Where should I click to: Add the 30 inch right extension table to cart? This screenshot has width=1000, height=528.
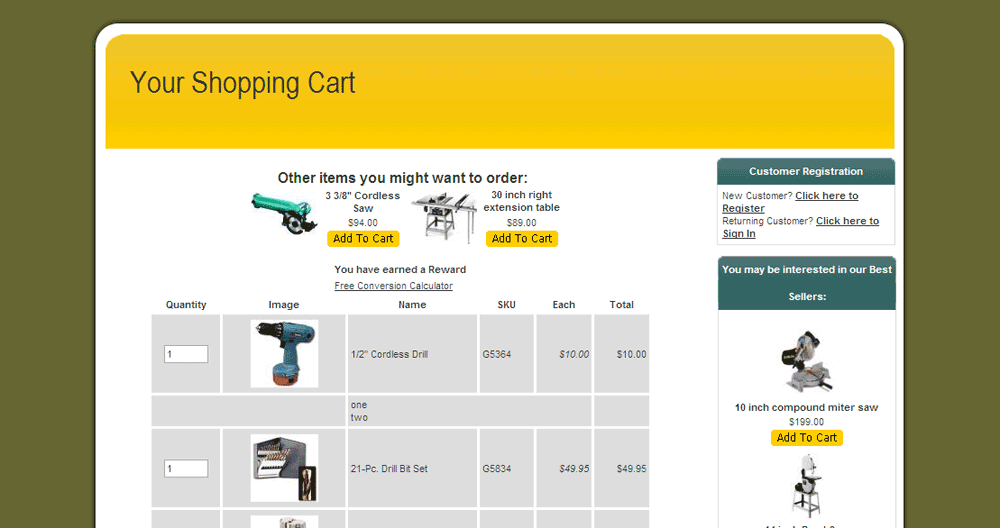522,239
